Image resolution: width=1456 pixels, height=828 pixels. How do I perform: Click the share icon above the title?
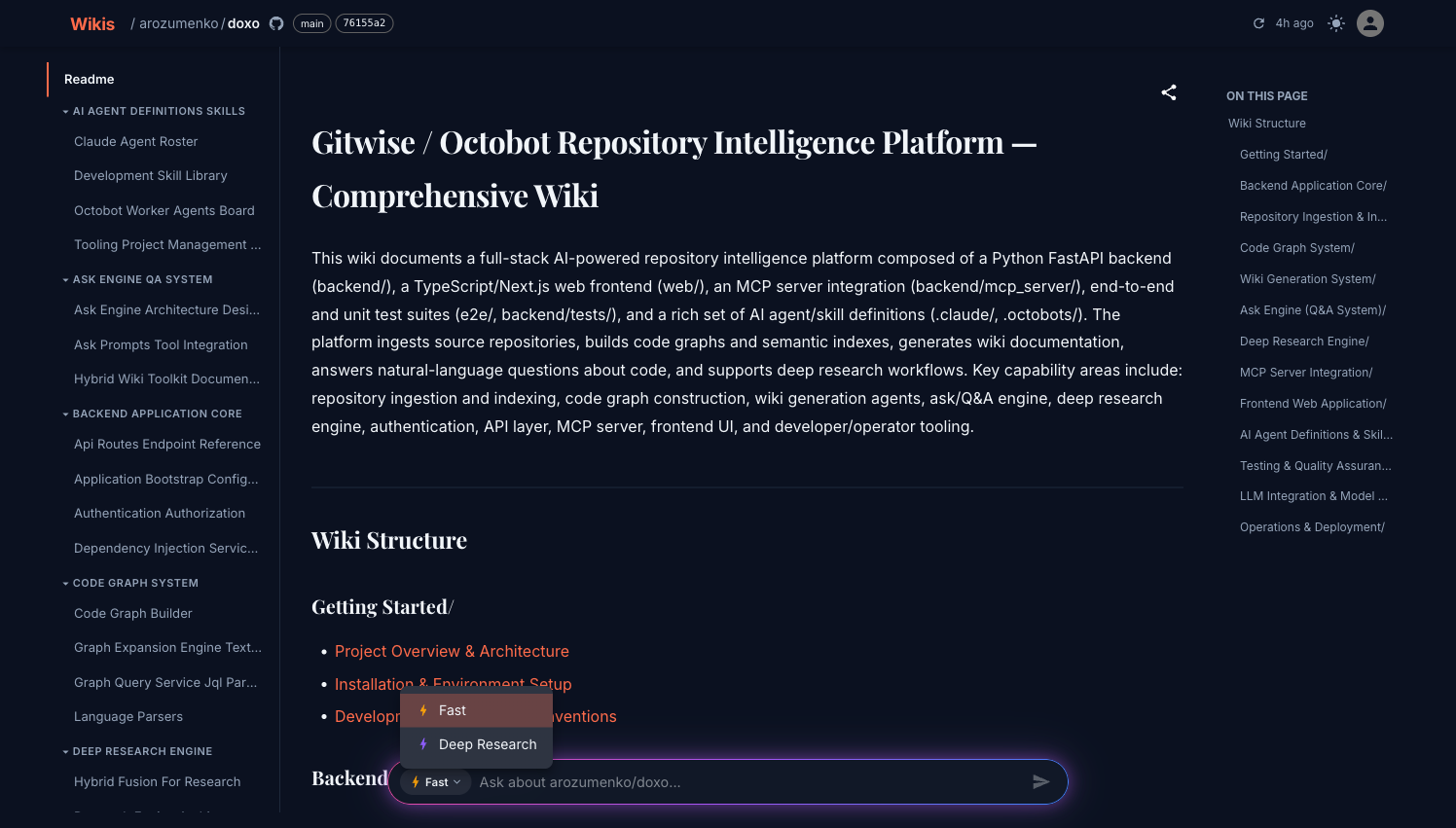point(1169,92)
